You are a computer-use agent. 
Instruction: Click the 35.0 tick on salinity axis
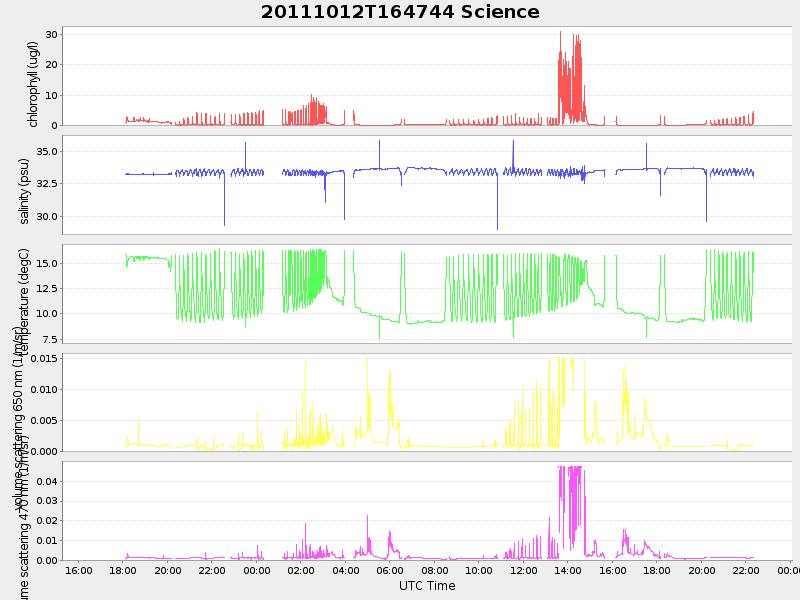pos(47,152)
